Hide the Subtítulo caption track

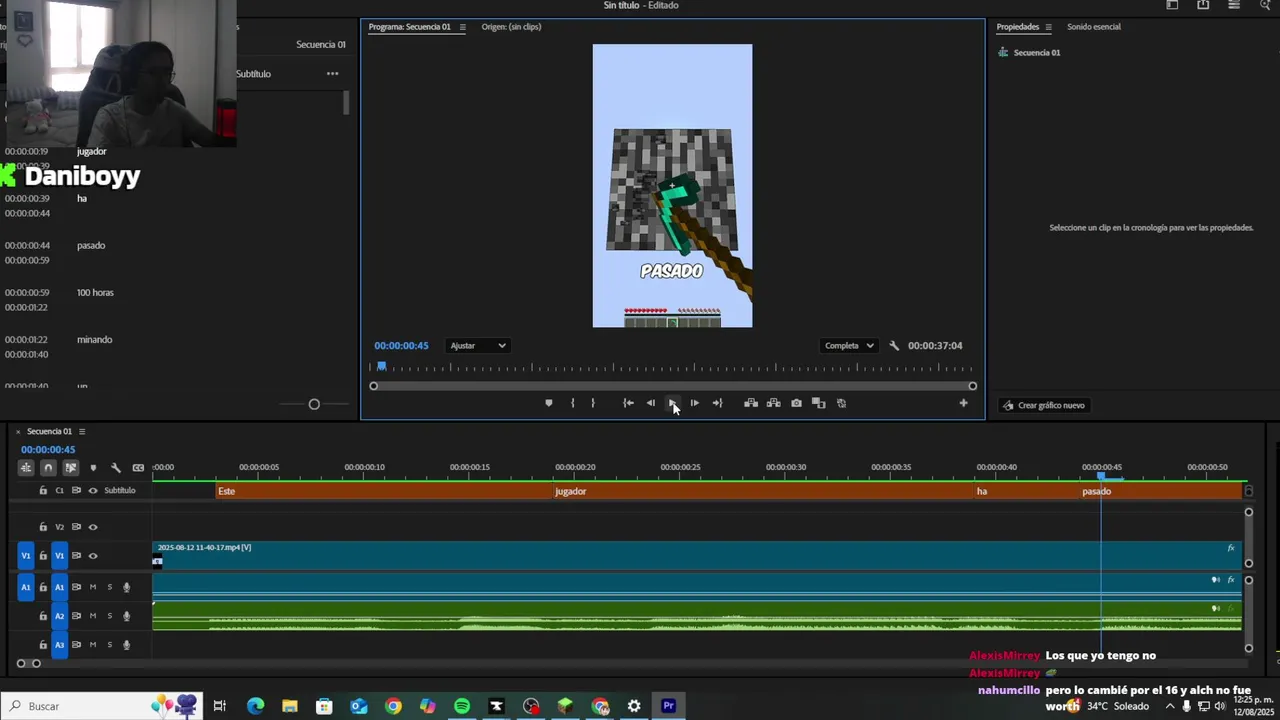[93, 491]
